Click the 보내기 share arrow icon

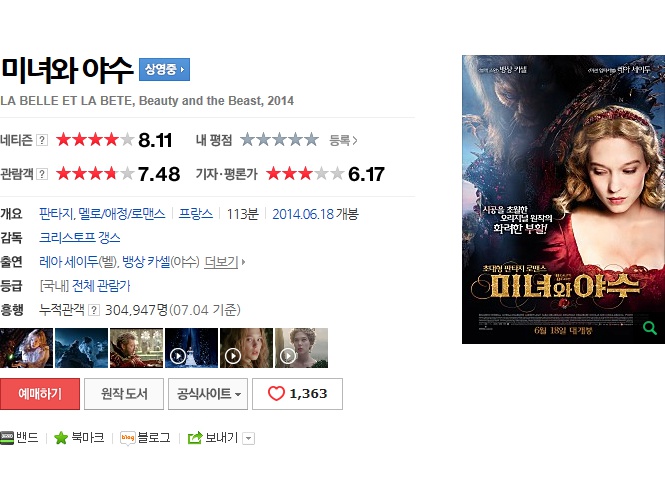point(195,438)
